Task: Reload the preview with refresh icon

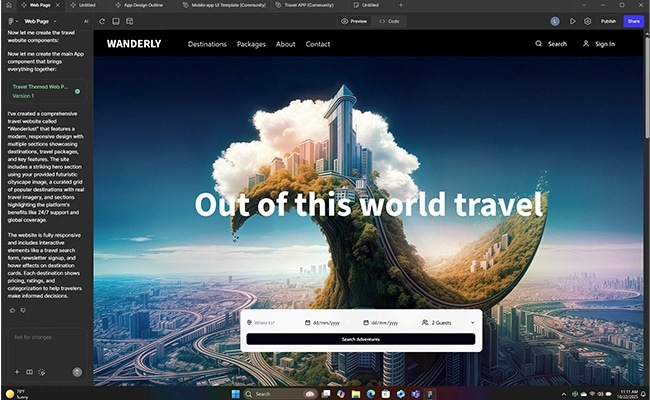Action: [x=102, y=21]
